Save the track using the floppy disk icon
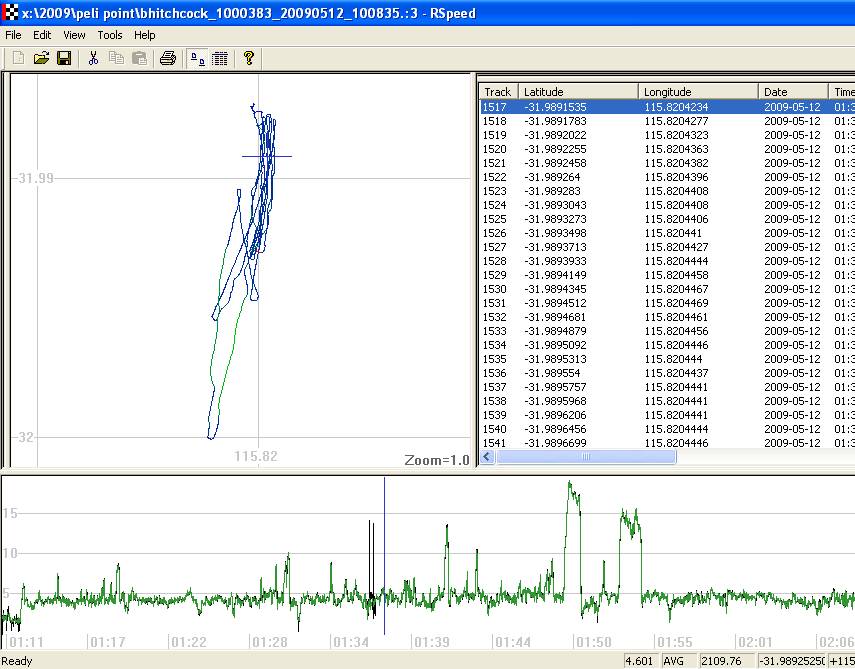 coord(63,59)
